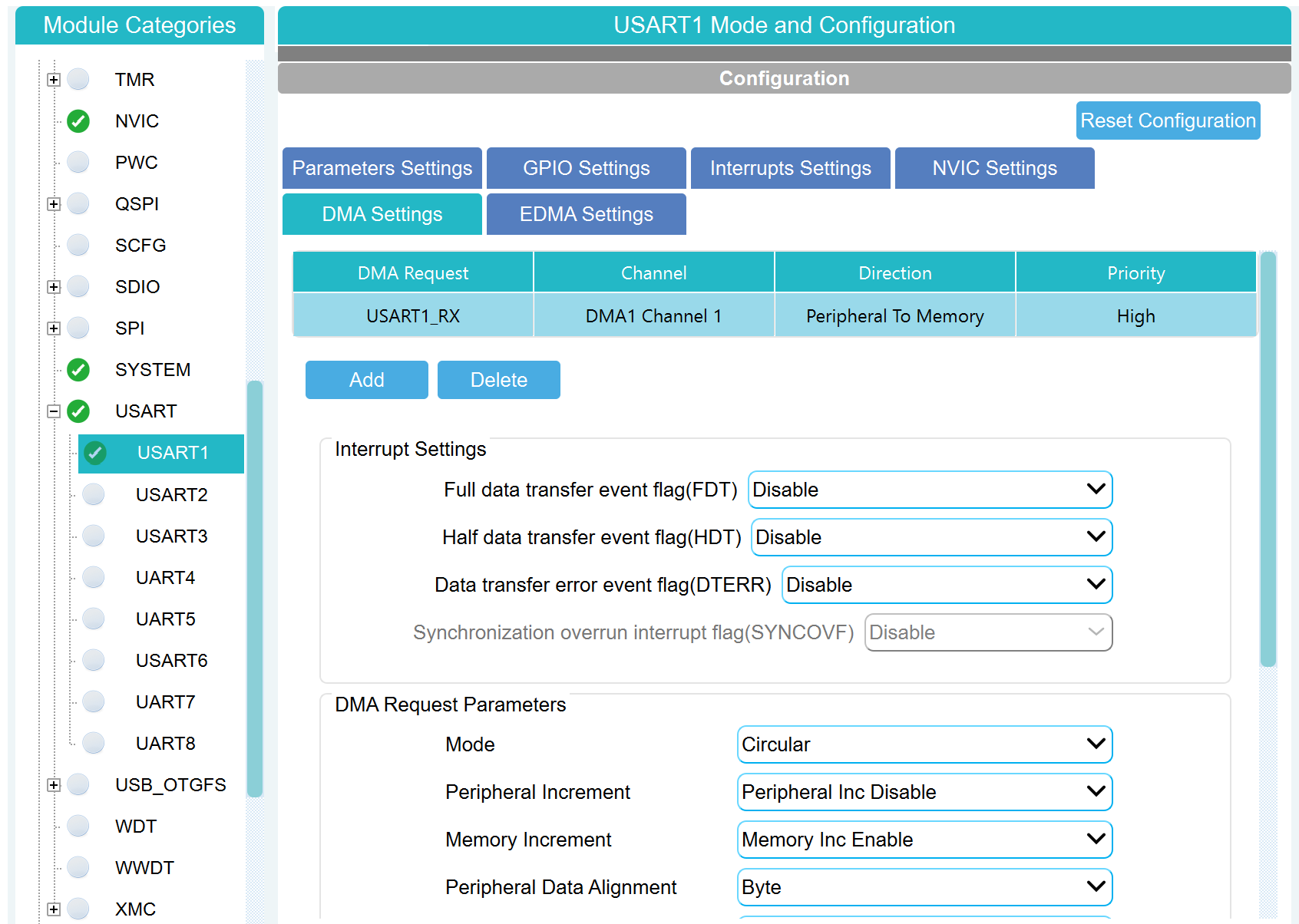Select UART4 in the module tree
The image size is (1299, 924).
click(165, 578)
